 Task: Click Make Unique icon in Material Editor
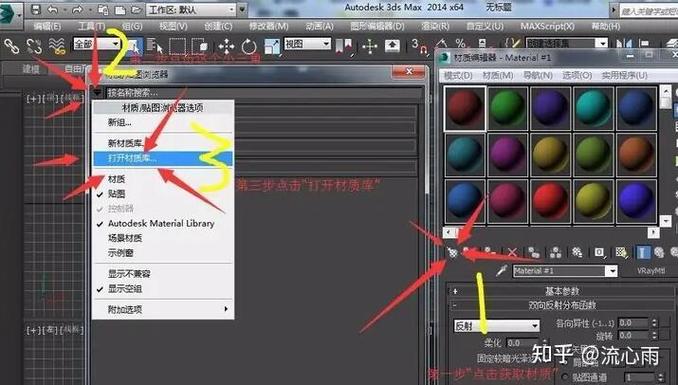(556, 252)
